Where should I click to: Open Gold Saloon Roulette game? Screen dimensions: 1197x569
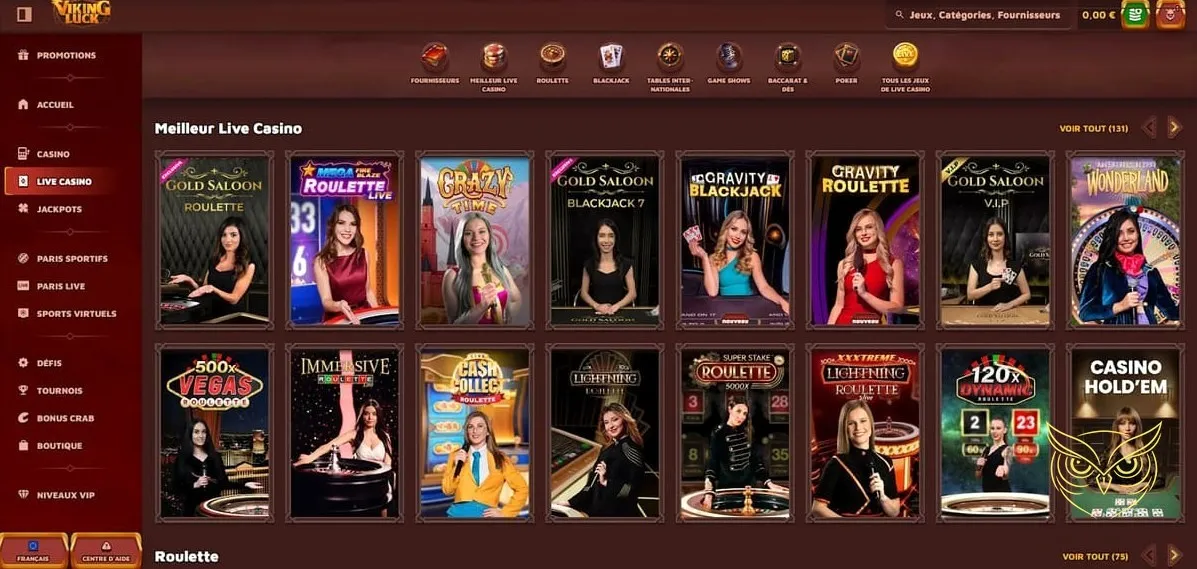click(x=215, y=241)
